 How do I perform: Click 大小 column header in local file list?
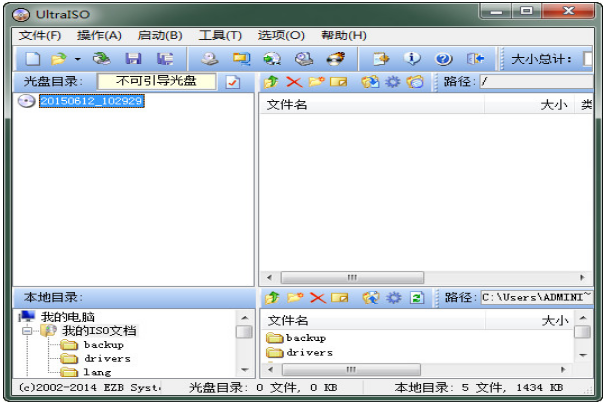pos(530,320)
